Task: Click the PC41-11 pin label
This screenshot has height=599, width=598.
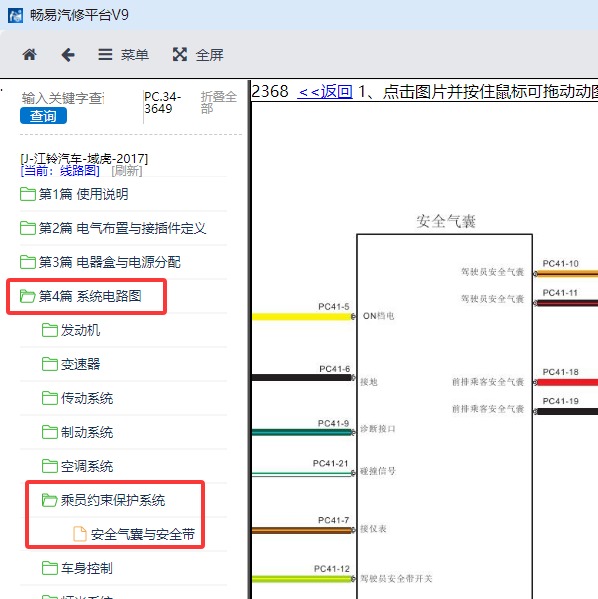Action: coord(560,293)
